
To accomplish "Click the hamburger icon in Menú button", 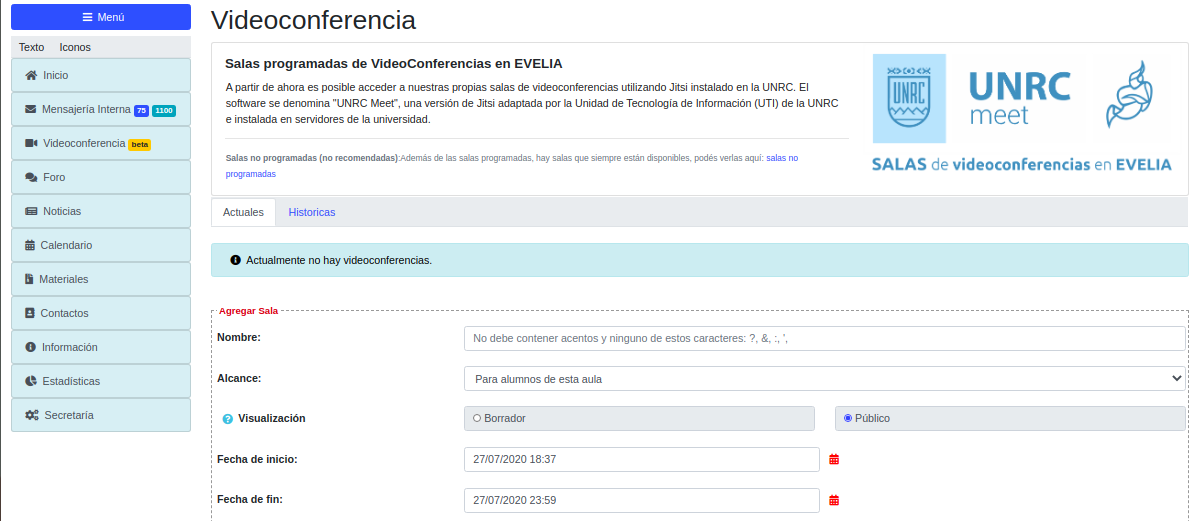I will [87, 17].
